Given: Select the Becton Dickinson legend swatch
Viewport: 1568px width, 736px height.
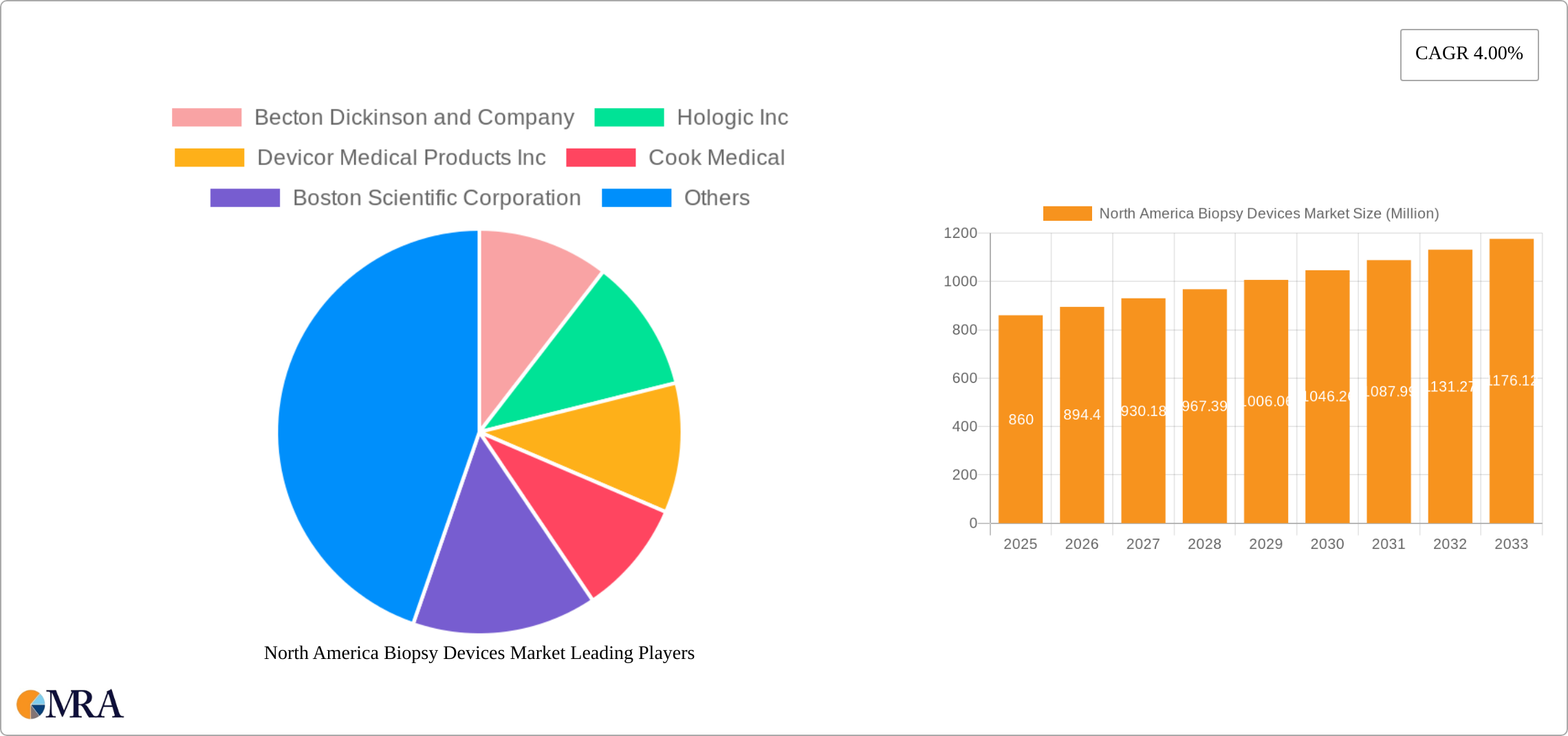Looking at the screenshot, I should [x=206, y=117].
